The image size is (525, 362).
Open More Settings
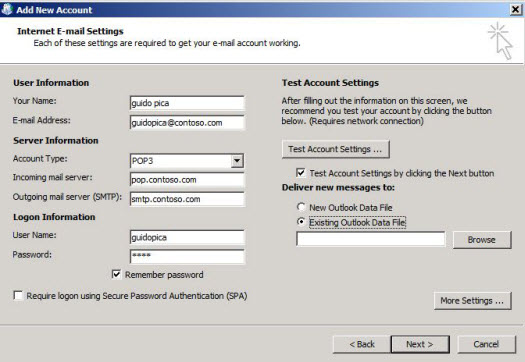point(472,300)
